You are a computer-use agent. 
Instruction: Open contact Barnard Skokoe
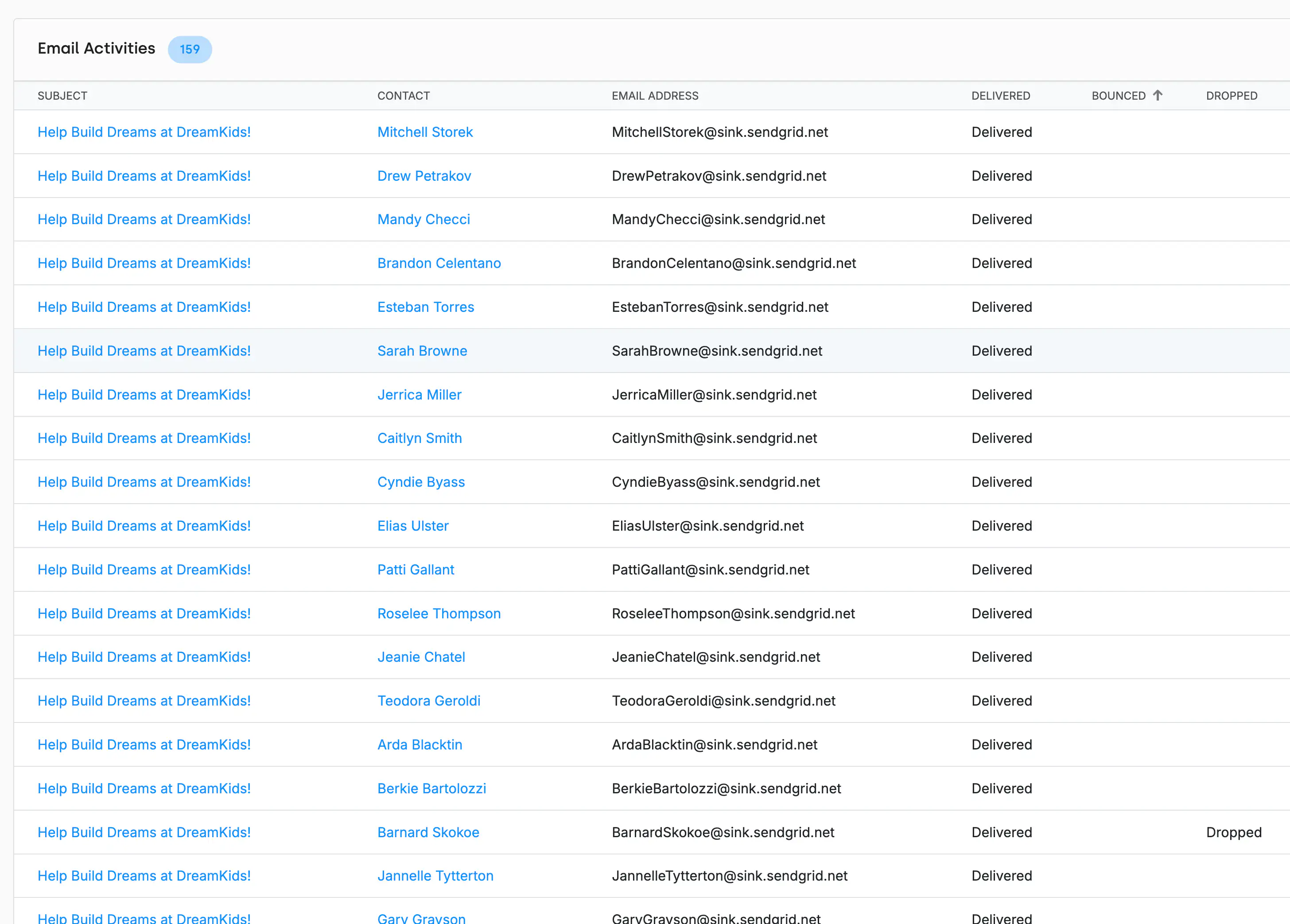(428, 832)
